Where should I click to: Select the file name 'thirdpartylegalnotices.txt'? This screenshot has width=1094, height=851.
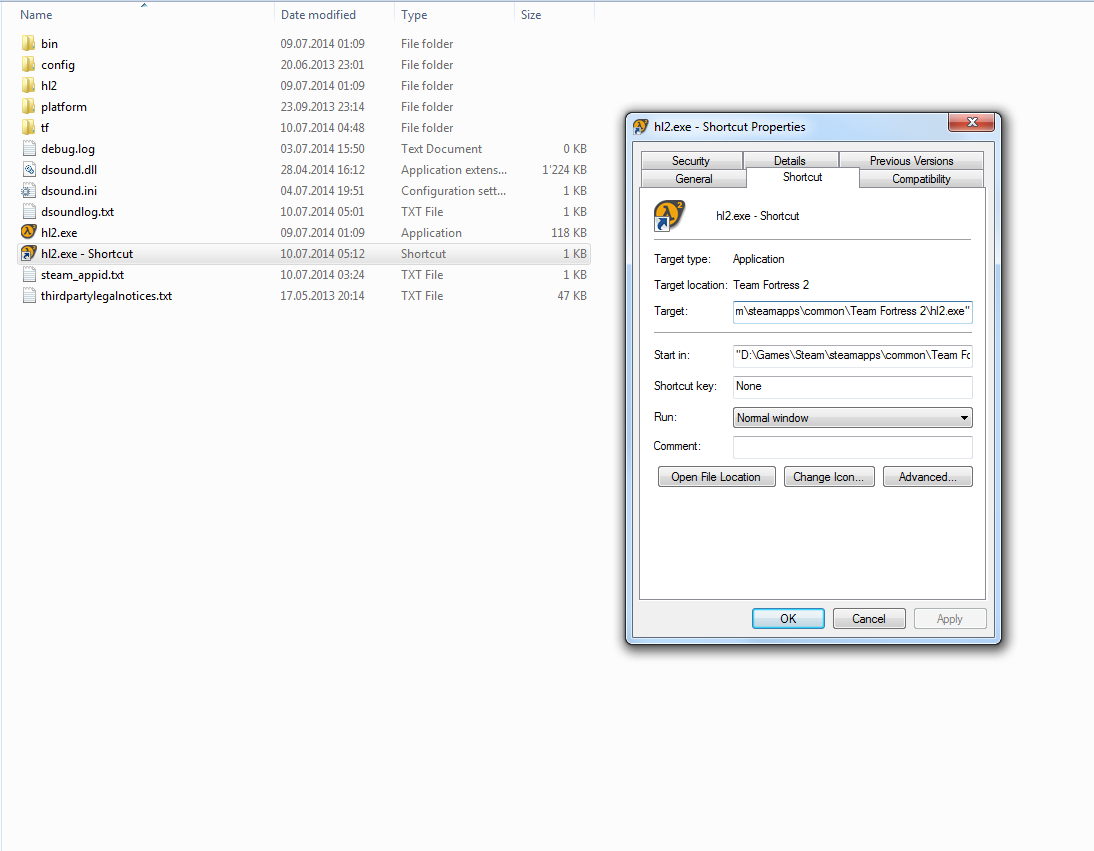point(106,296)
